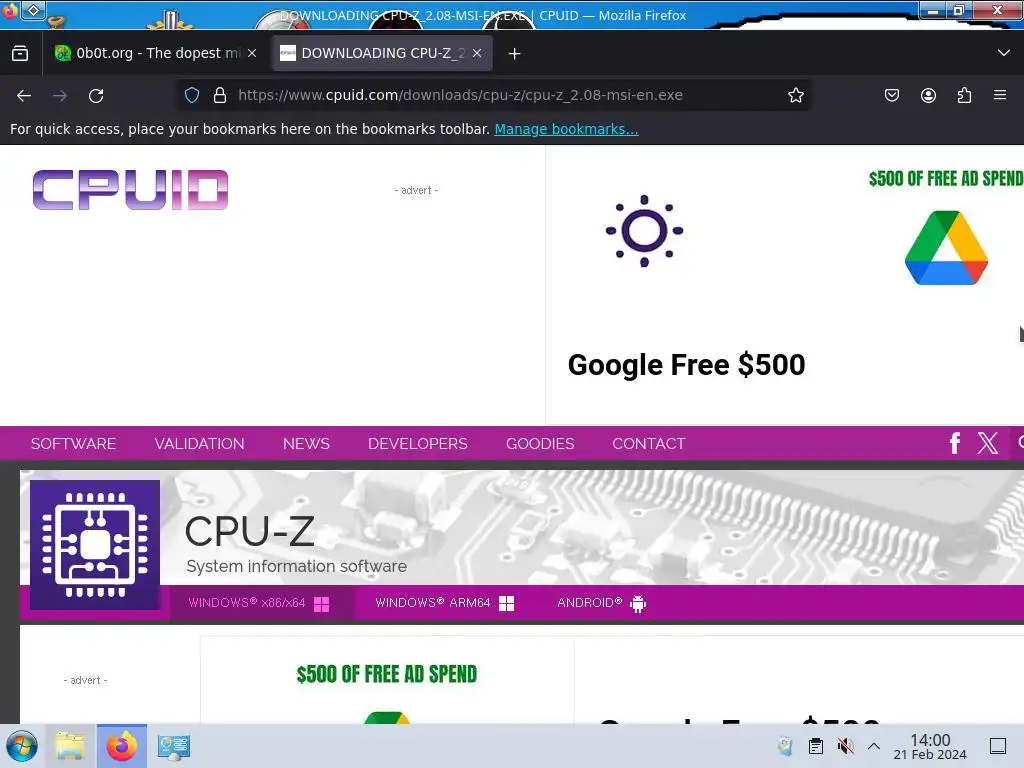Close the DOWNLOADING CPU-Z tab
Screen dimensions: 1024x768
coord(477,53)
